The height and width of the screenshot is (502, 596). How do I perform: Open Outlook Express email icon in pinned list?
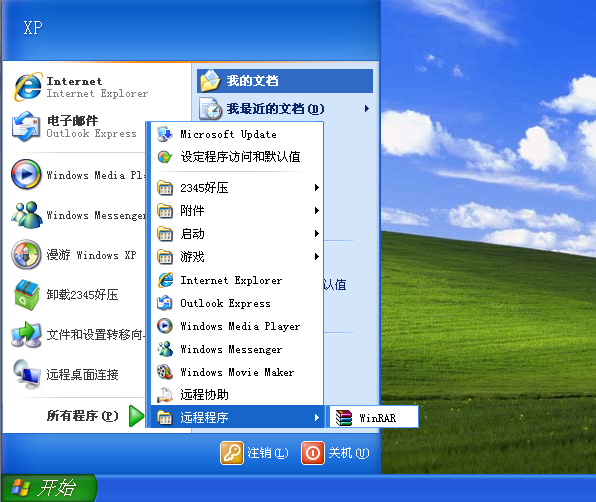pyautogui.click(x=26, y=127)
